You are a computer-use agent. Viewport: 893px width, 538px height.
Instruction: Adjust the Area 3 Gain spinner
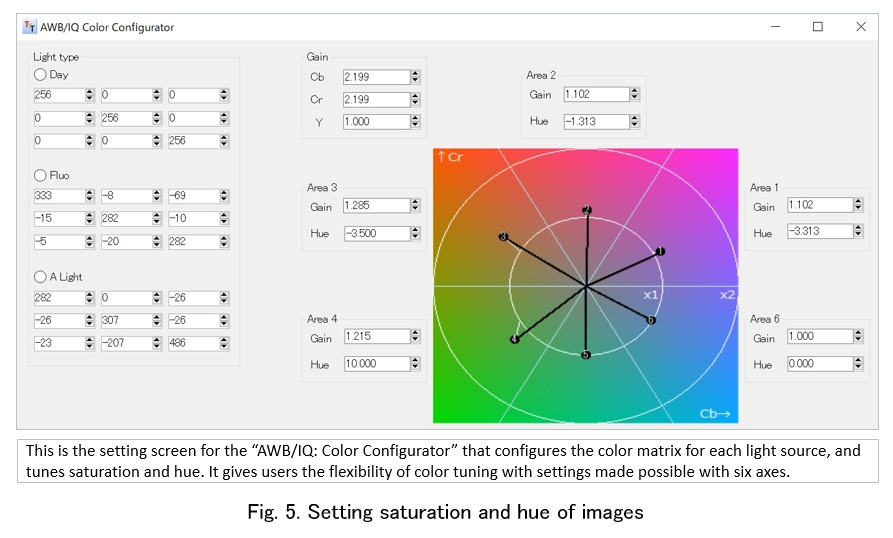tap(414, 206)
